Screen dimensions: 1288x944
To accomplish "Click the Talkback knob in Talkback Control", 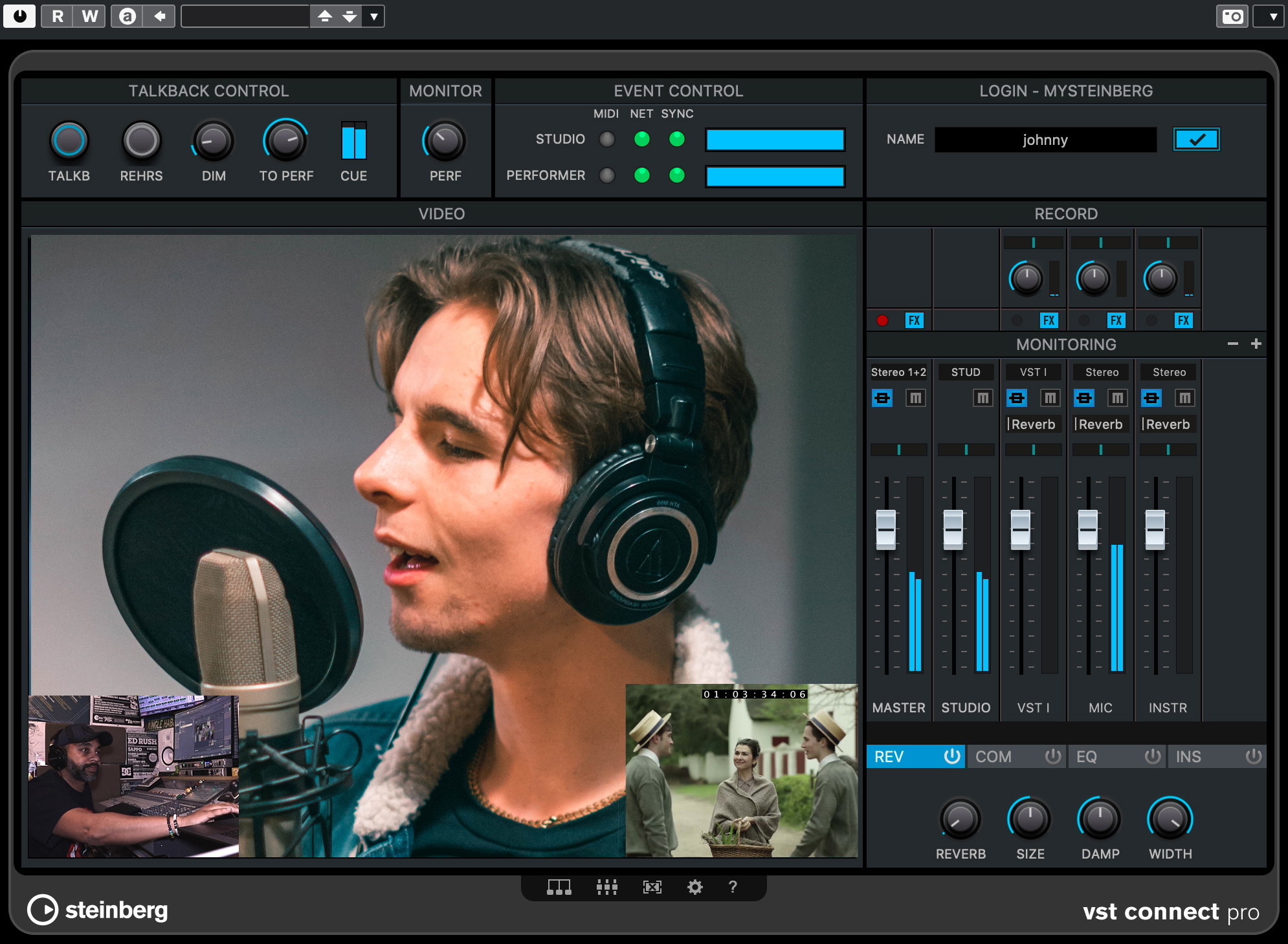I will 69,139.
